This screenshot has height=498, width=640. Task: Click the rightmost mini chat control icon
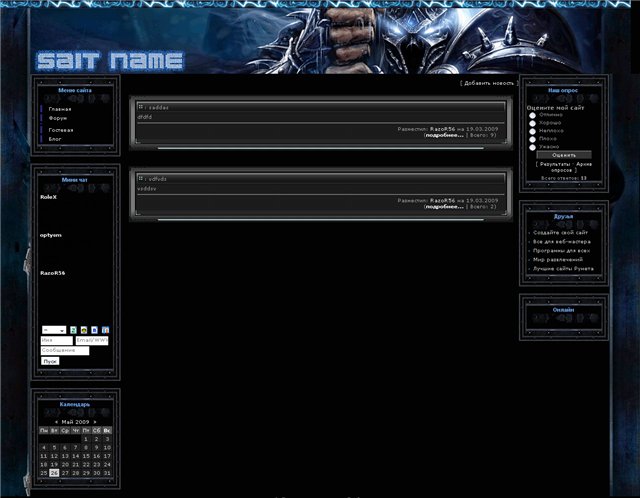point(105,330)
